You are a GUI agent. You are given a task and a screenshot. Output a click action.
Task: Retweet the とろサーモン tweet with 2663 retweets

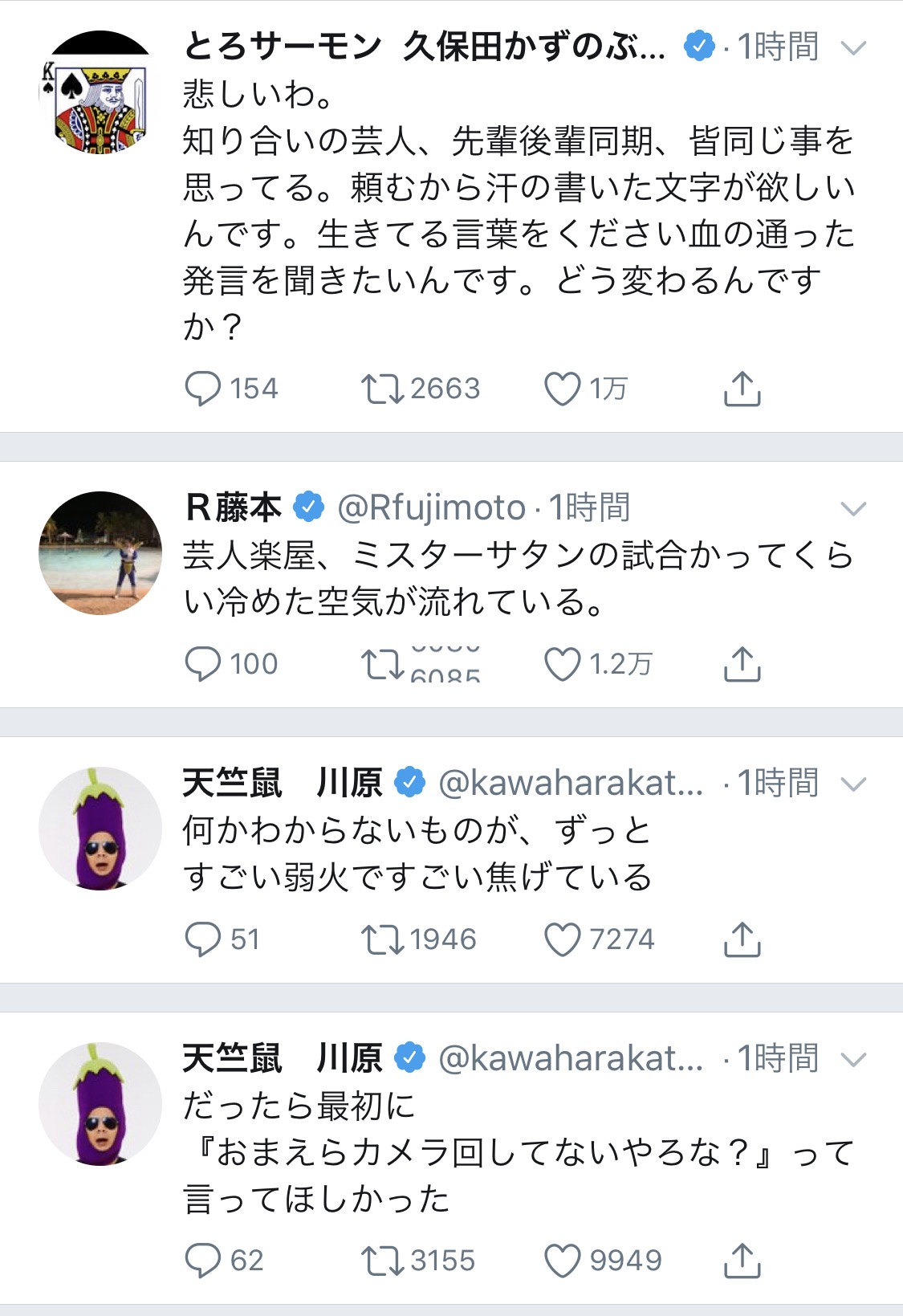[x=382, y=389]
